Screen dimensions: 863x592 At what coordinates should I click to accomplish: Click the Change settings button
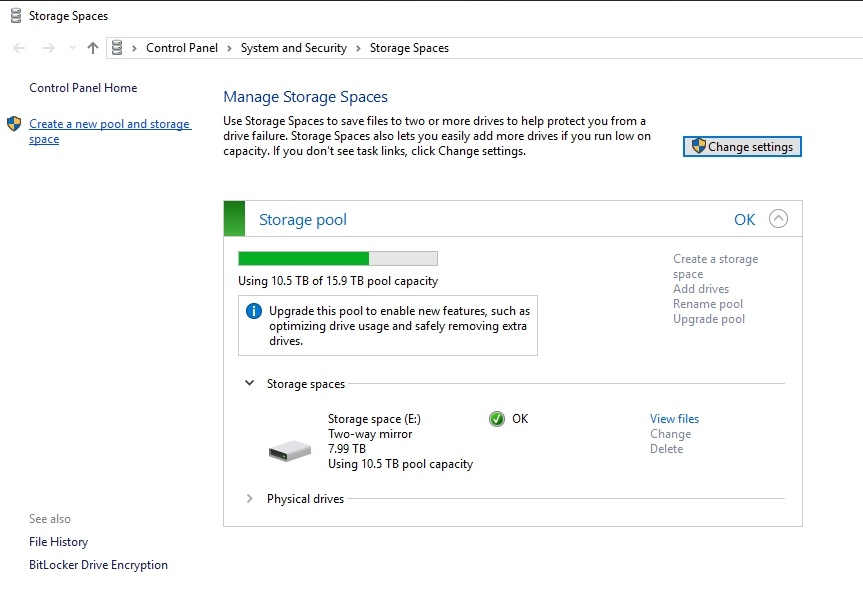click(x=742, y=146)
